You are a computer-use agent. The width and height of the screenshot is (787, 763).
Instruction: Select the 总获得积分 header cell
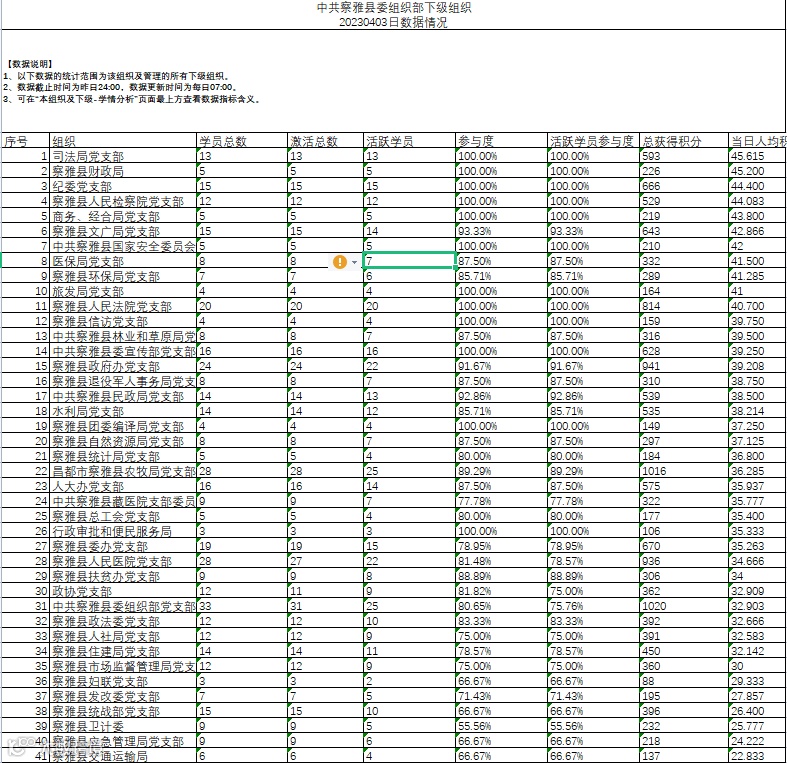(x=684, y=141)
